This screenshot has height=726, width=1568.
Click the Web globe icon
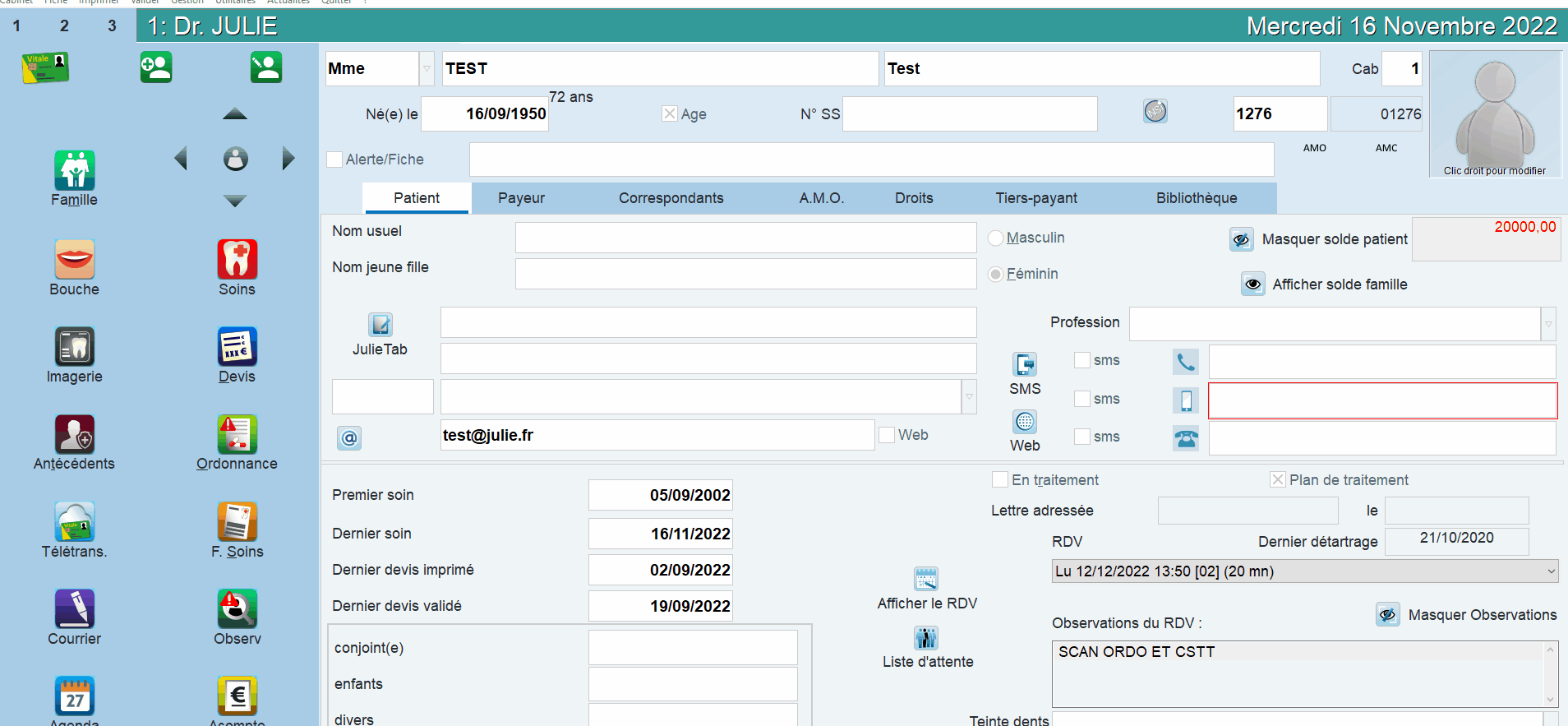(x=1025, y=422)
